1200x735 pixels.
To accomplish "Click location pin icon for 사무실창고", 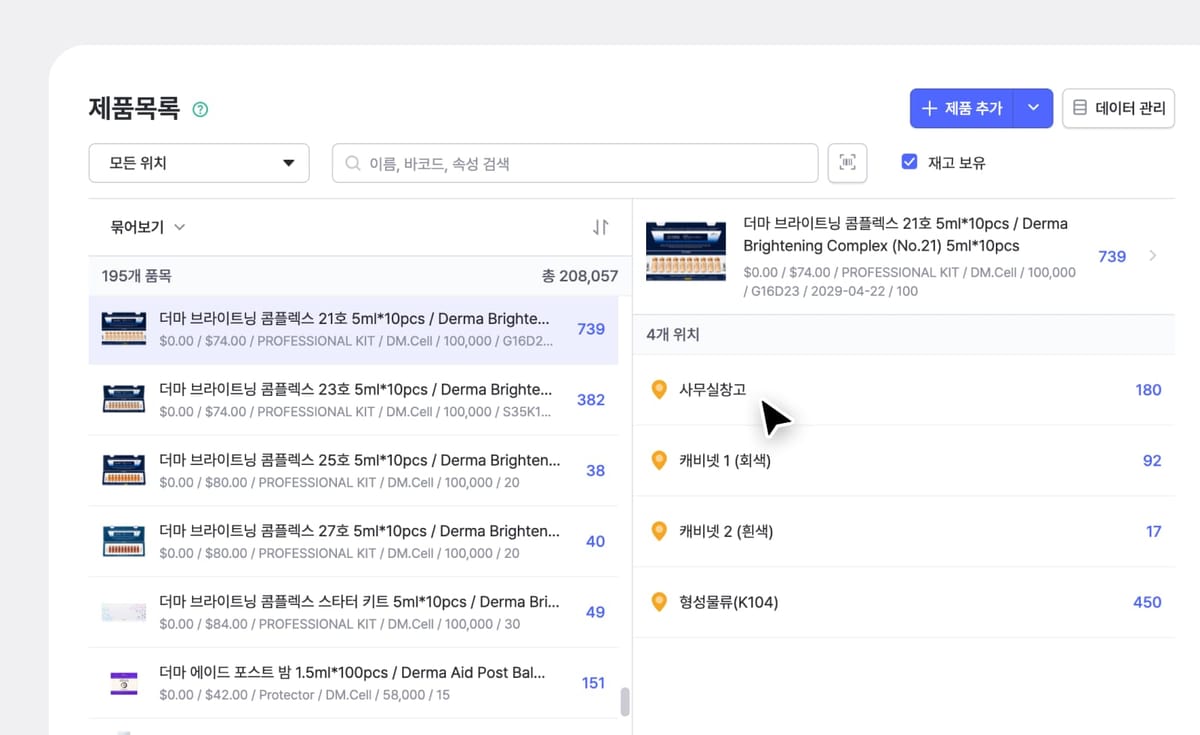I will coord(658,390).
